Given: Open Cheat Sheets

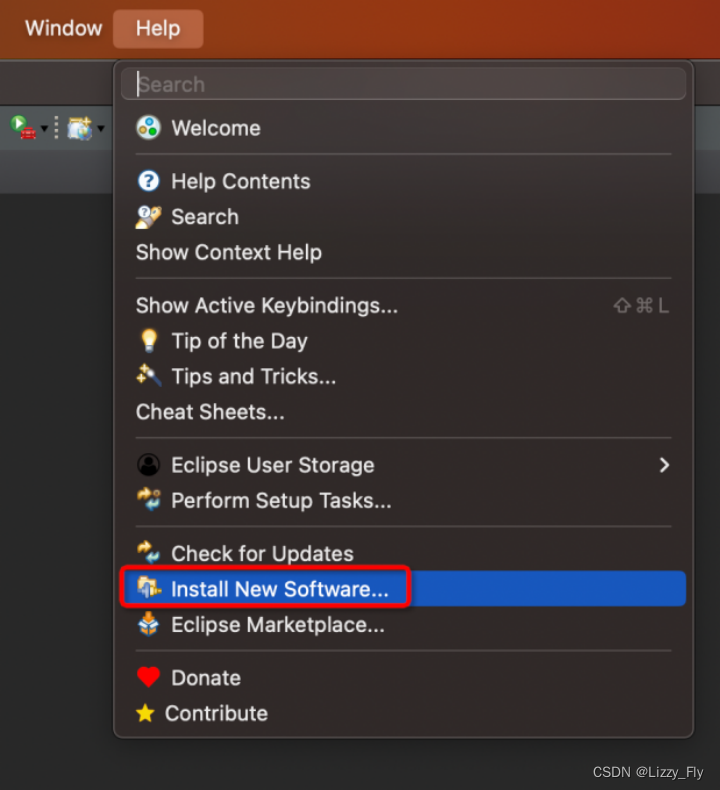Looking at the screenshot, I should click(403, 412).
